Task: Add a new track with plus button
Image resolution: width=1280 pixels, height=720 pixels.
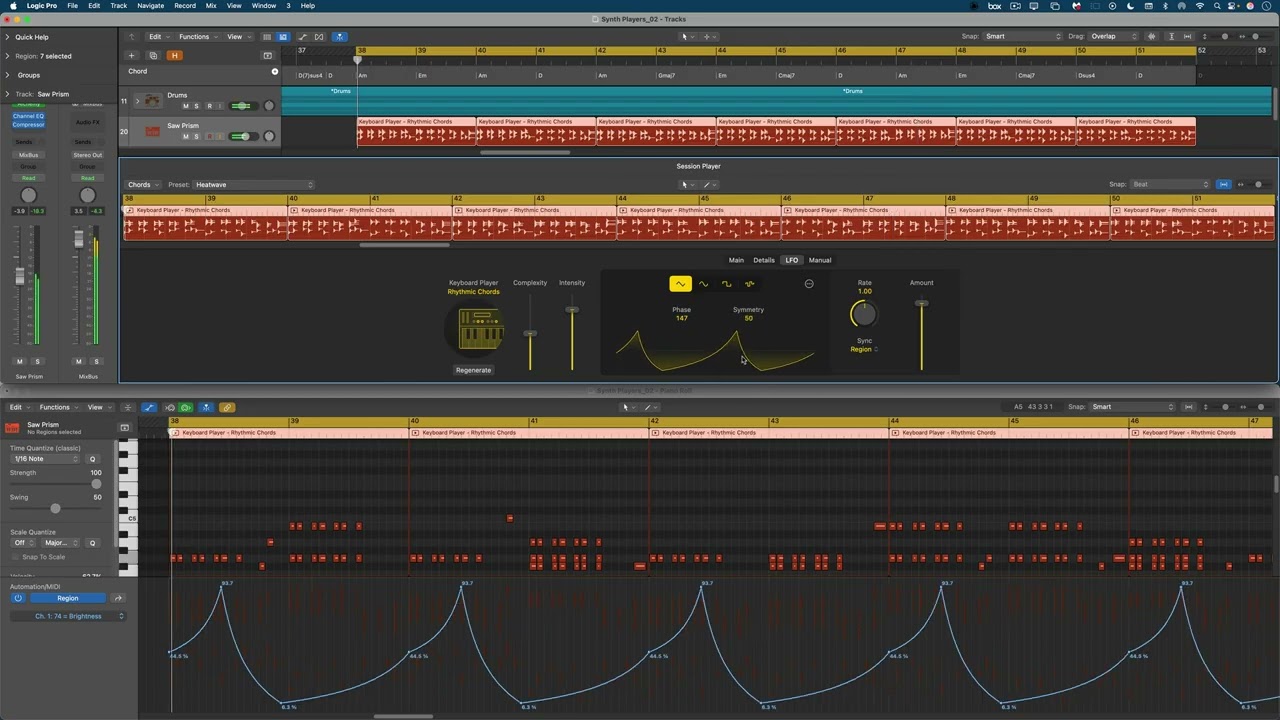Action: click(131, 55)
